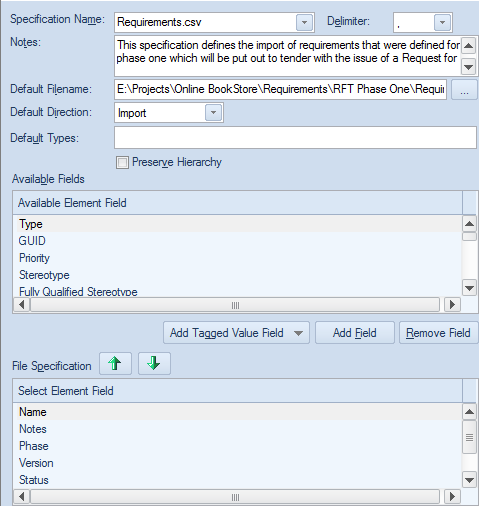Click Available Element Field column header

click(237, 203)
